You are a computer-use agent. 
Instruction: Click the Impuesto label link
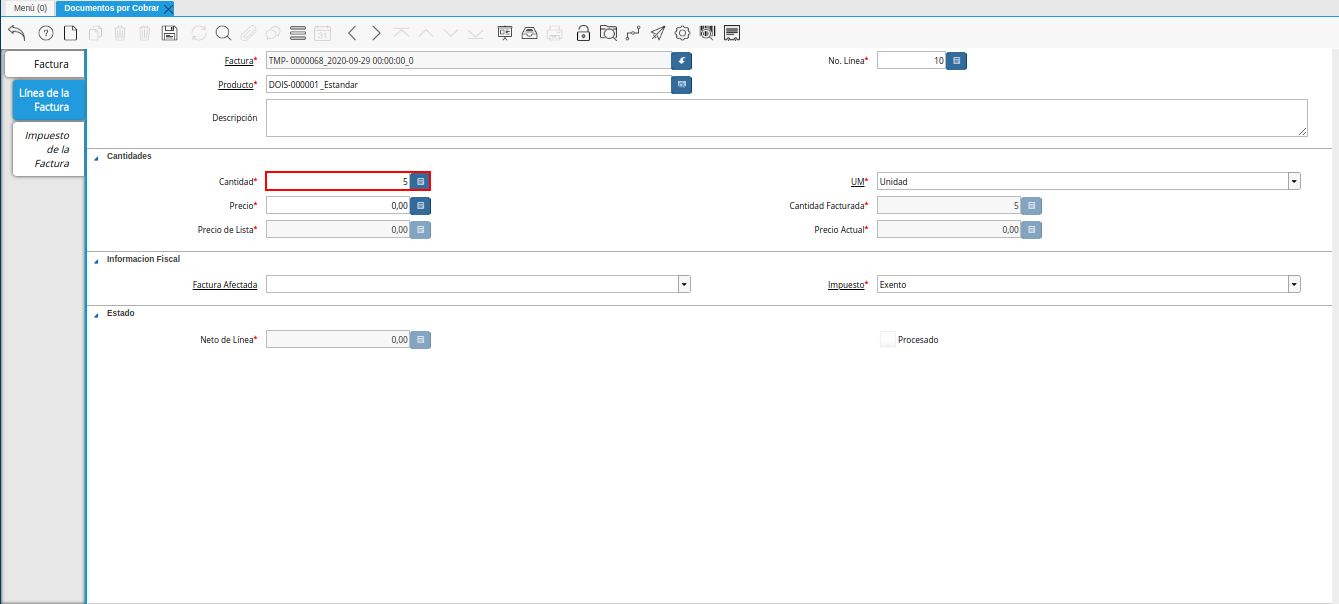[x=845, y=285]
